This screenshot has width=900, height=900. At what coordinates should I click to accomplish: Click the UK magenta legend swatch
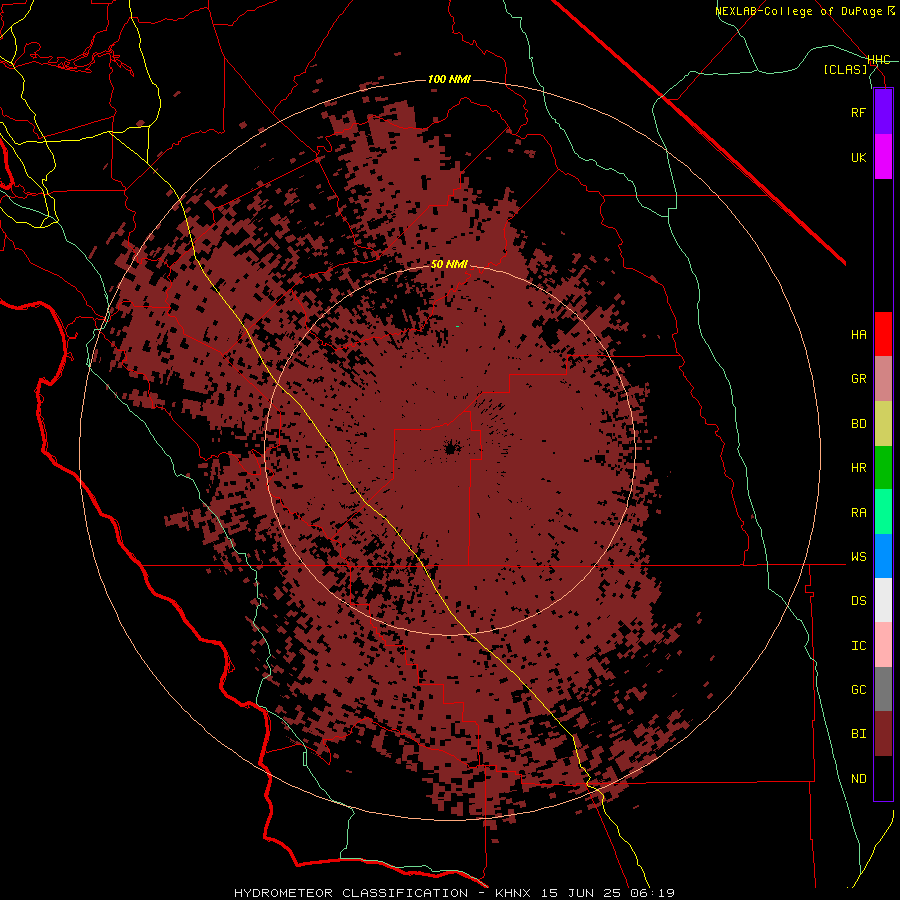click(883, 157)
